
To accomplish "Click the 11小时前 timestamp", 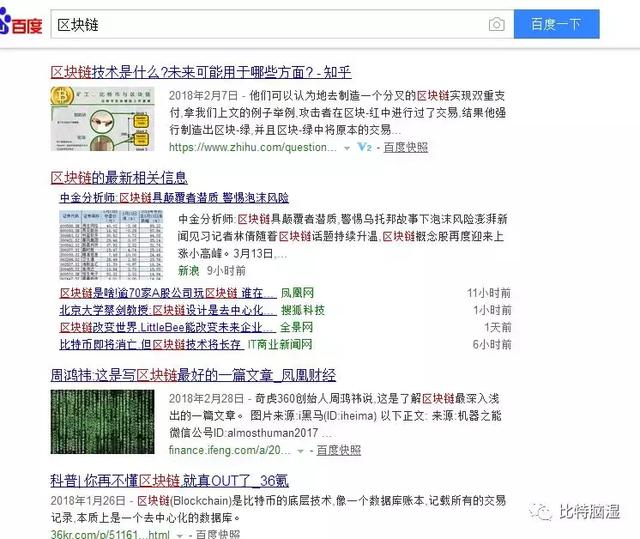I will [489, 293].
